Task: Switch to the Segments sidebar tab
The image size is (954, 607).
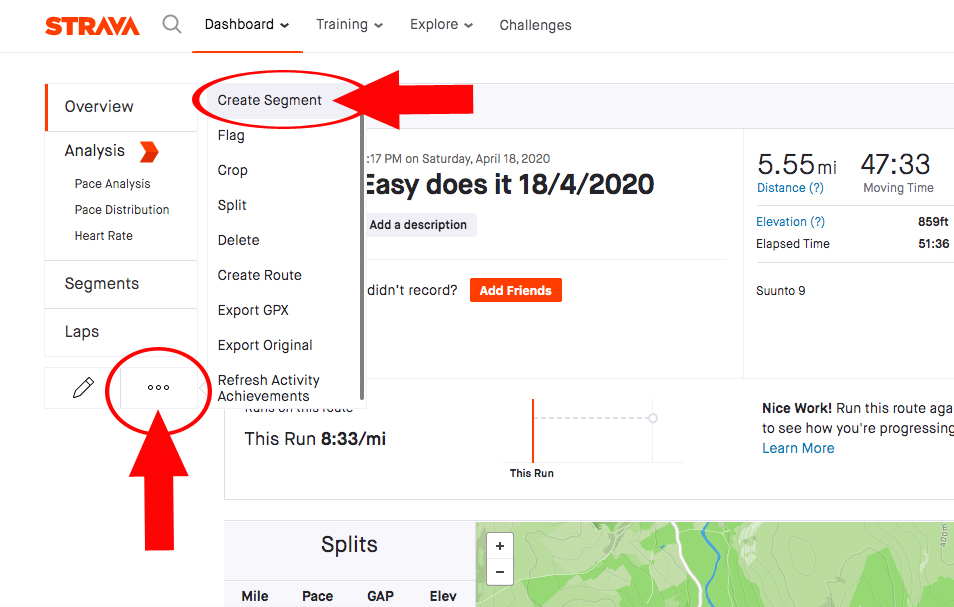Action: click(102, 284)
